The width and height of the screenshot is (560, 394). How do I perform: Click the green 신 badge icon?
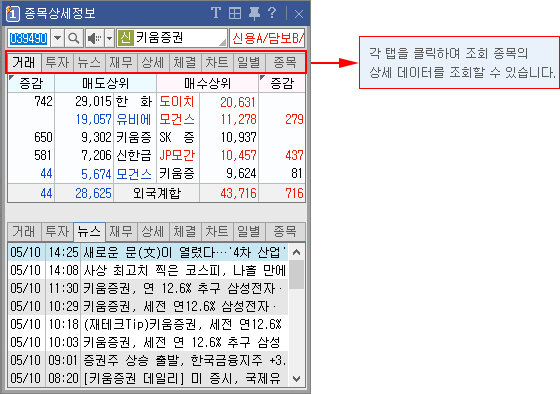tap(125, 38)
